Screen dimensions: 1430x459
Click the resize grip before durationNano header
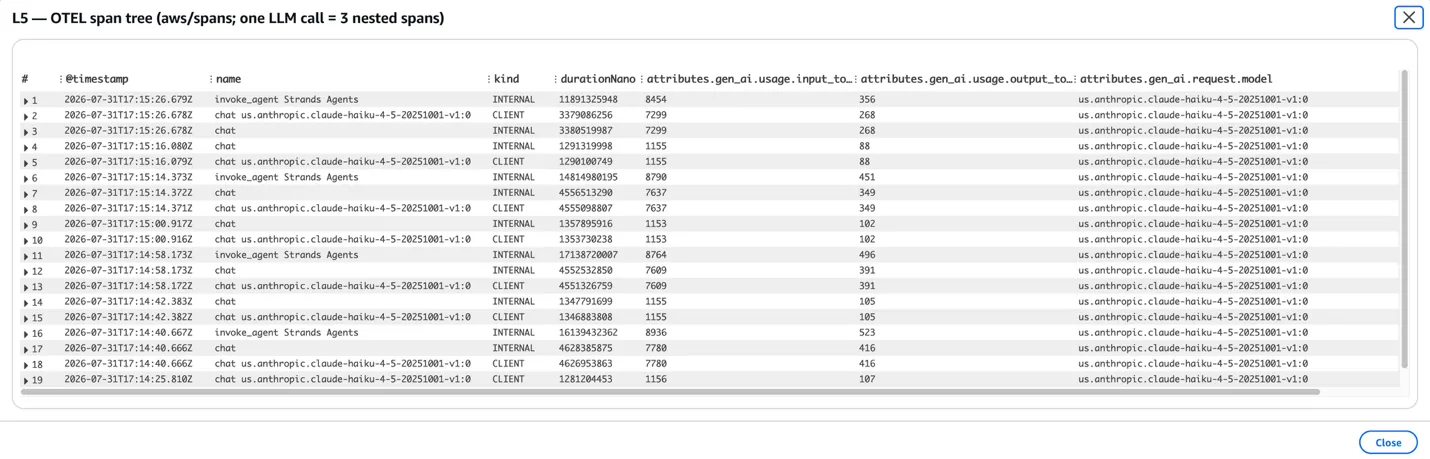pyautogui.click(x=556, y=79)
